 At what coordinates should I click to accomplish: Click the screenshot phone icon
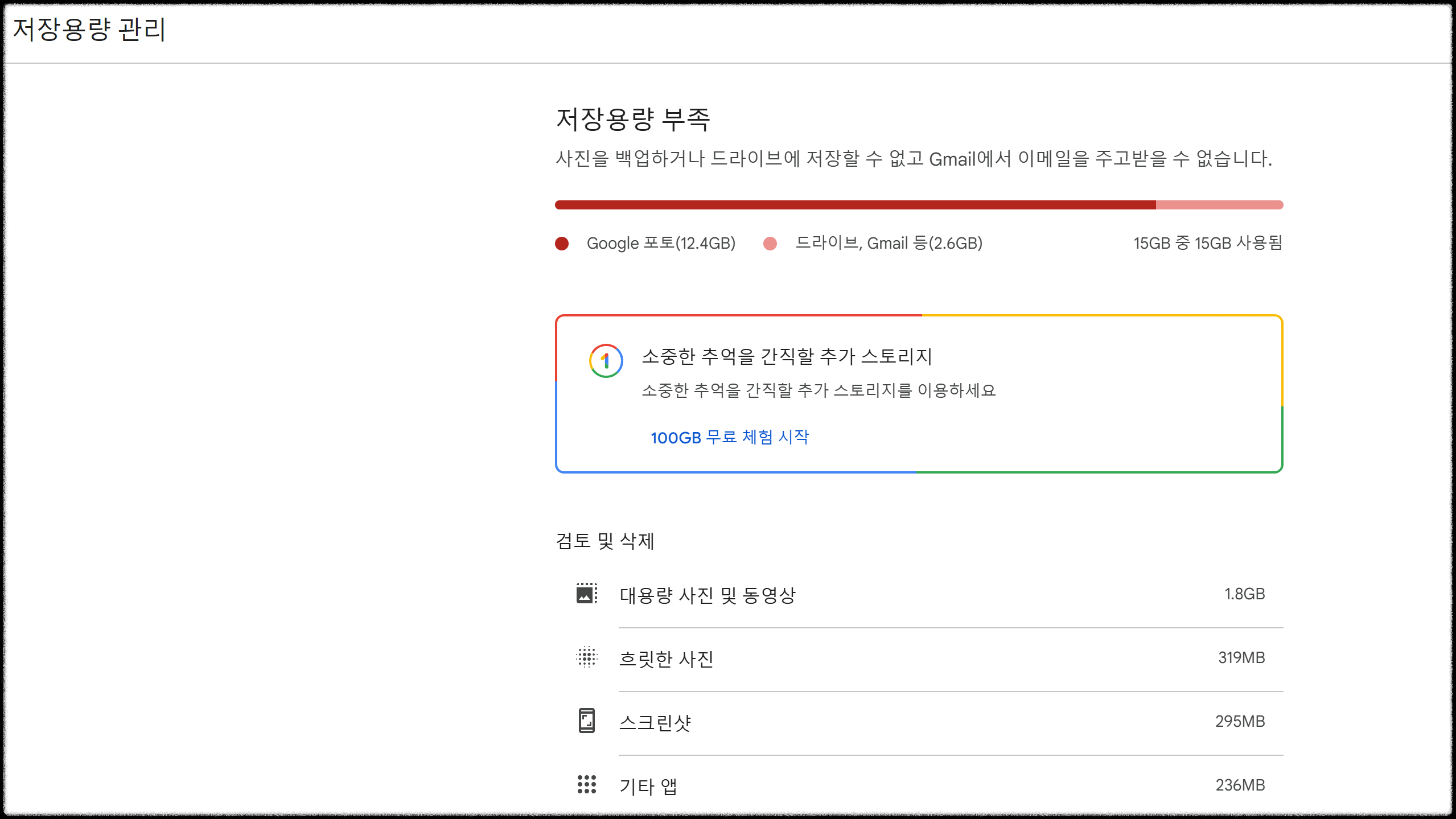(x=587, y=721)
